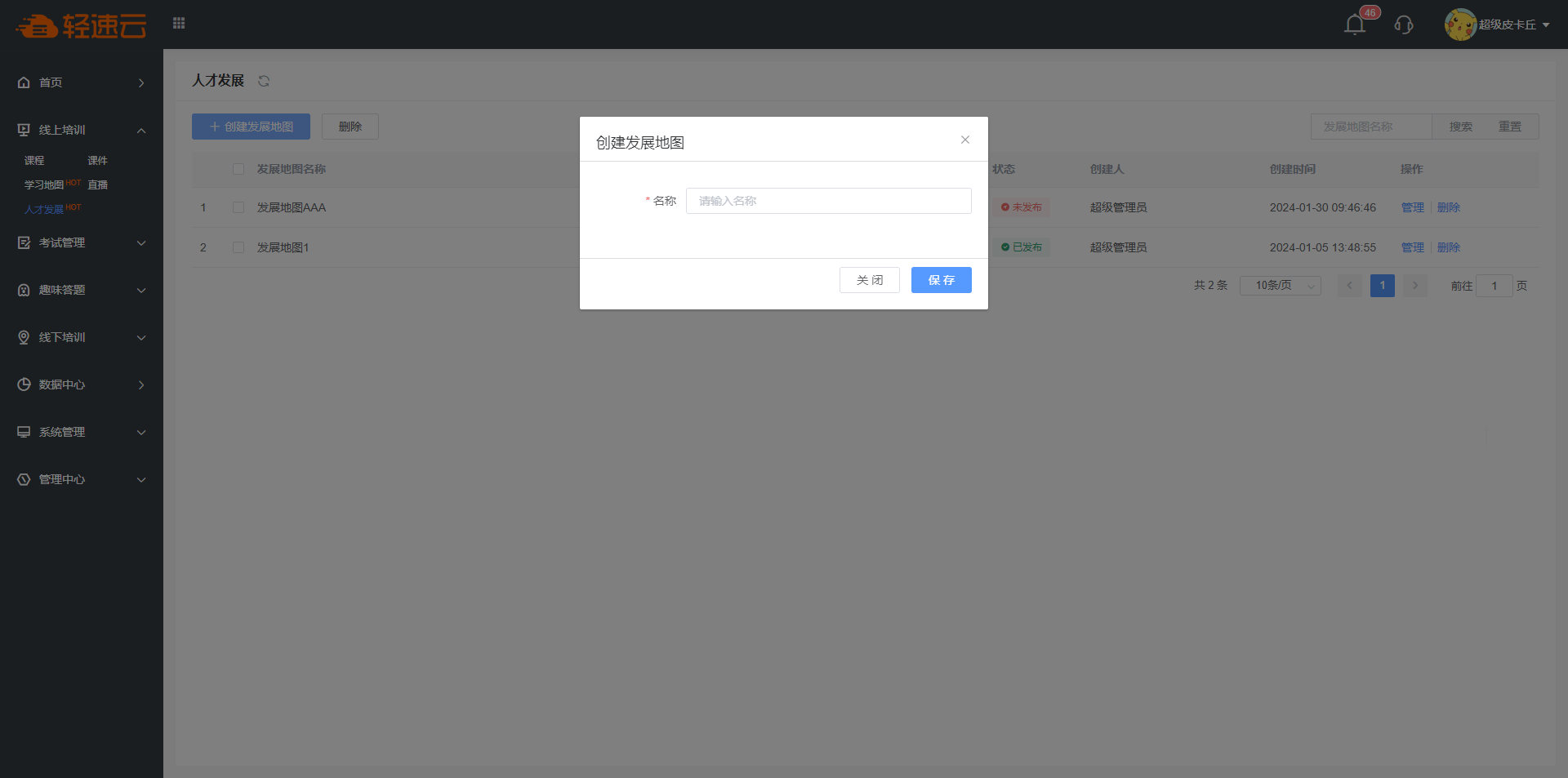Expand the 数据中心 menu
Screen dimensions: 1568x778
click(x=82, y=385)
